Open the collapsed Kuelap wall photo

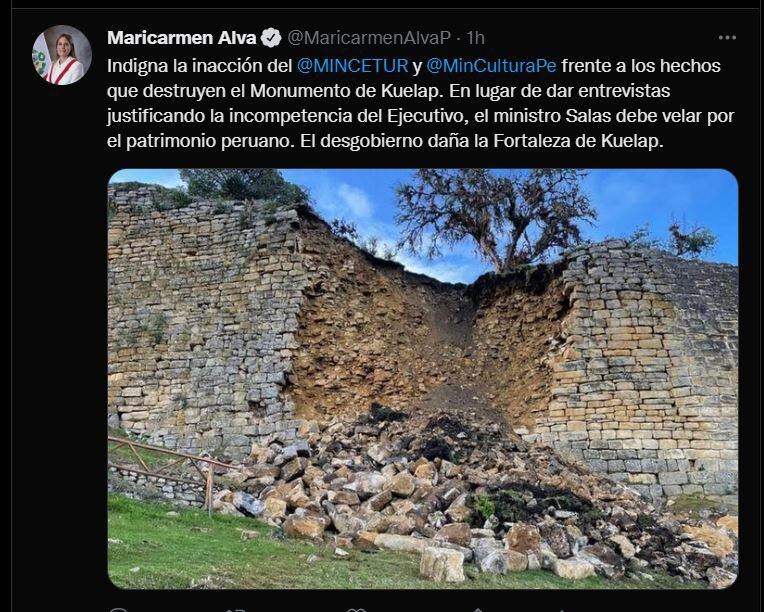[x=422, y=379]
